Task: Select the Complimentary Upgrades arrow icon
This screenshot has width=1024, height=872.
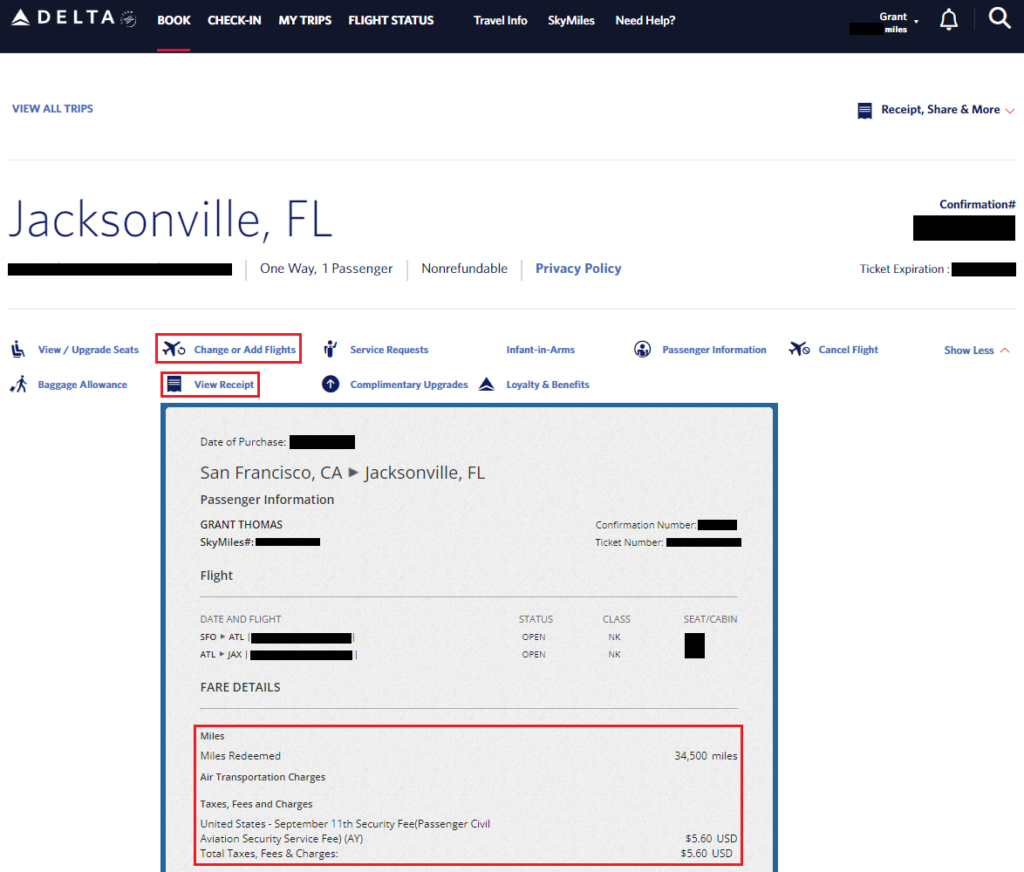Action: [330, 384]
